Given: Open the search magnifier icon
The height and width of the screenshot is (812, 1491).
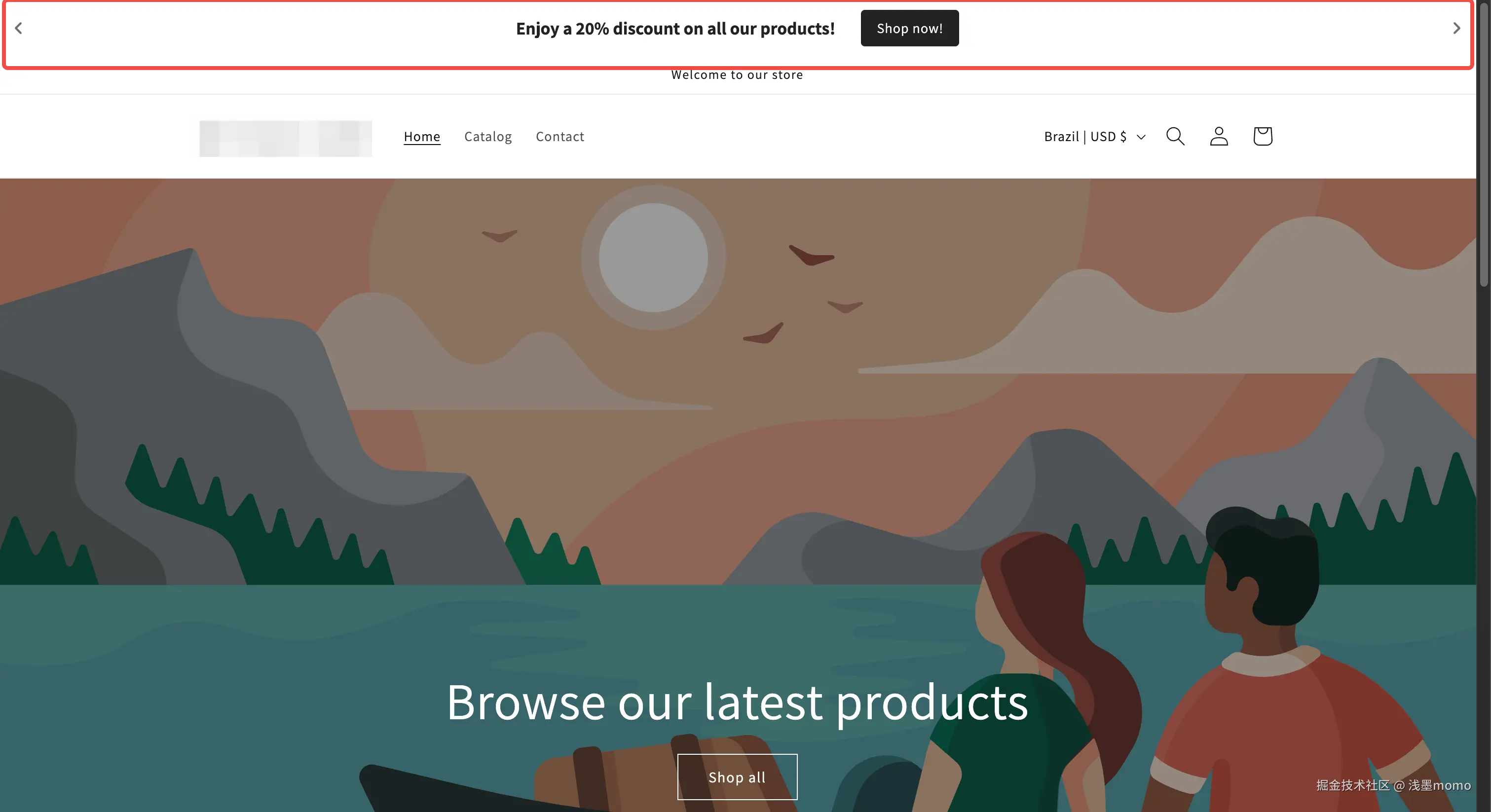Looking at the screenshot, I should pyautogui.click(x=1175, y=136).
